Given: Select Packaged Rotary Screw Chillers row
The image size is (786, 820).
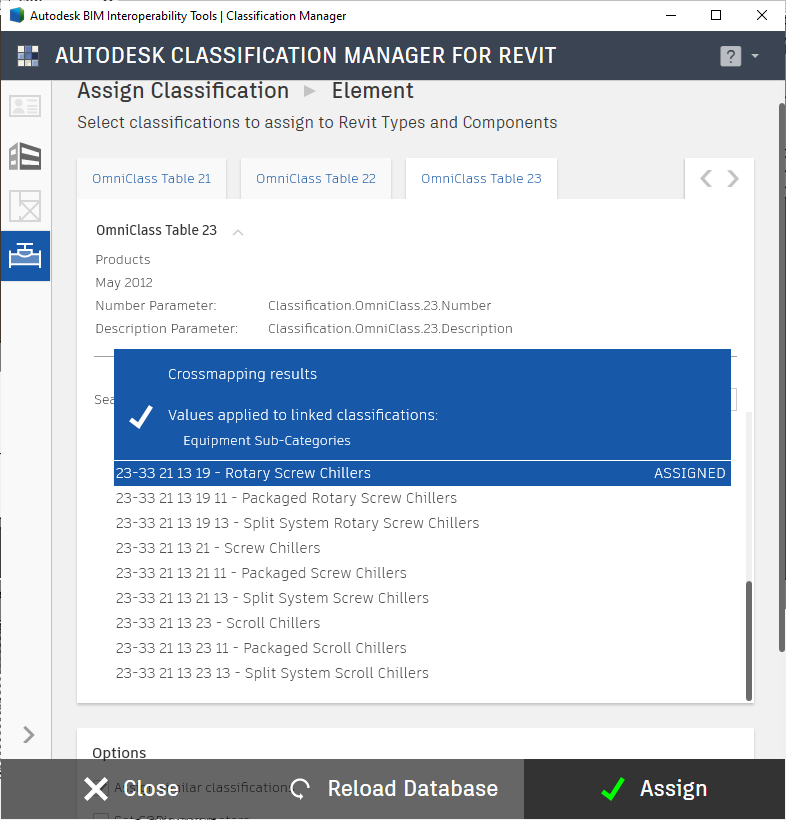Looking at the screenshot, I should tap(422, 498).
